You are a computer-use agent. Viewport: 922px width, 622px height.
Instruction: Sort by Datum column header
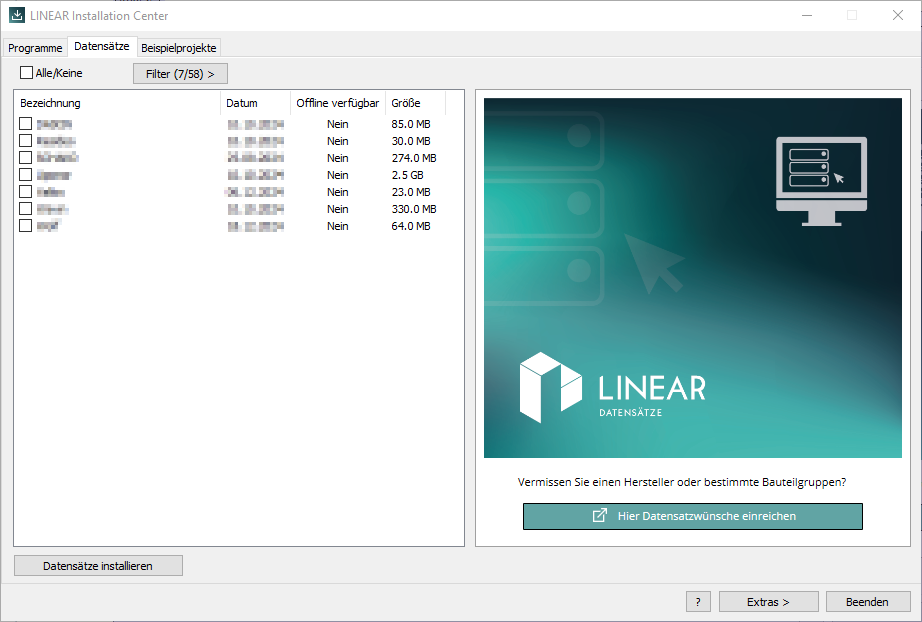255,103
